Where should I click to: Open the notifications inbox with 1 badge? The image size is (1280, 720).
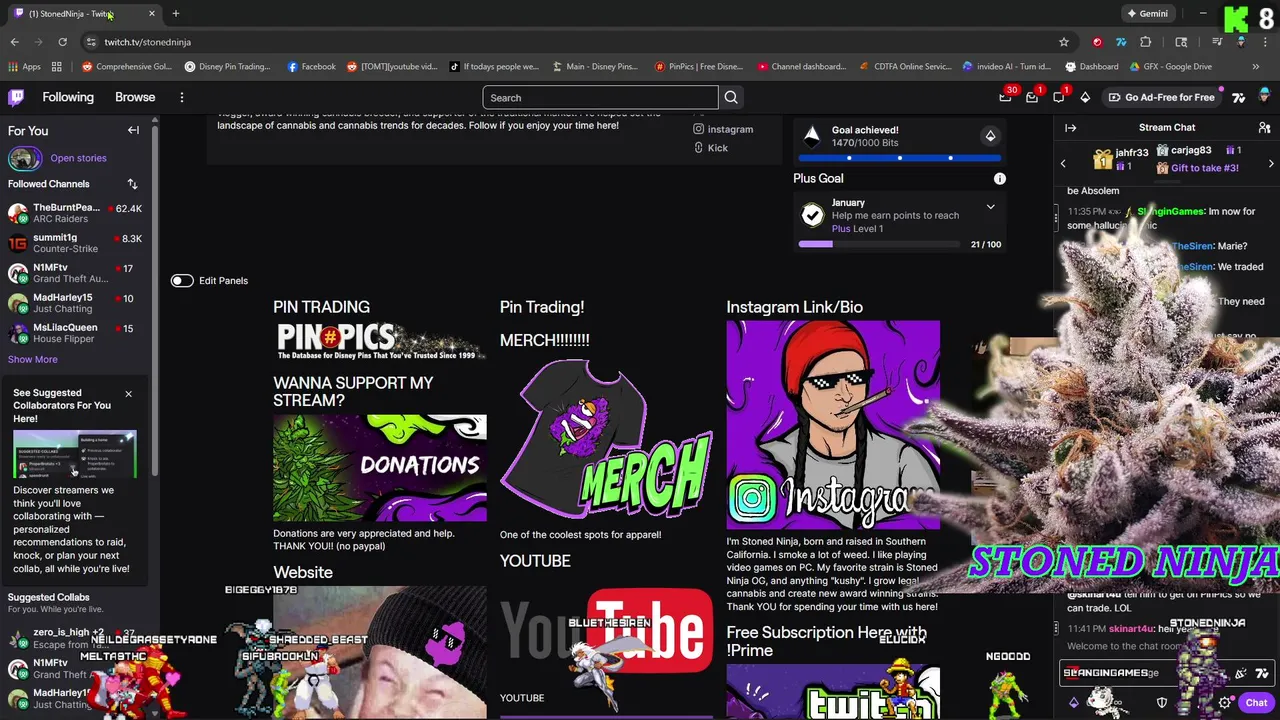click(1033, 97)
